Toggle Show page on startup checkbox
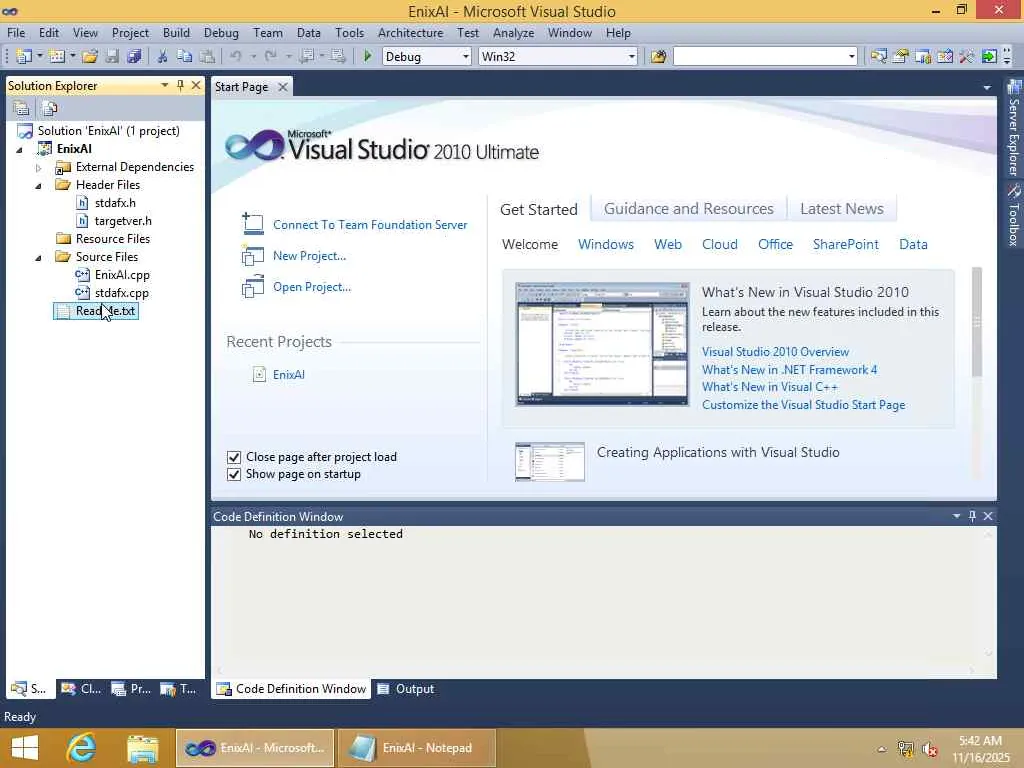This screenshot has width=1024, height=768. coord(234,474)
